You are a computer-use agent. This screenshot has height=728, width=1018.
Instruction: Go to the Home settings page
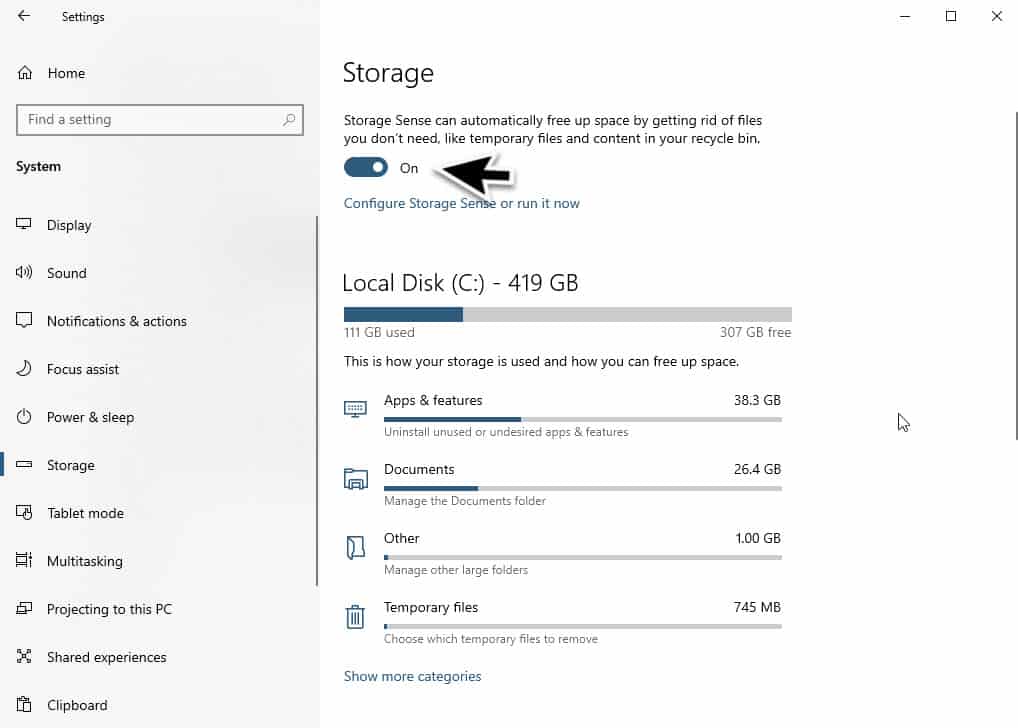[66, 72]
